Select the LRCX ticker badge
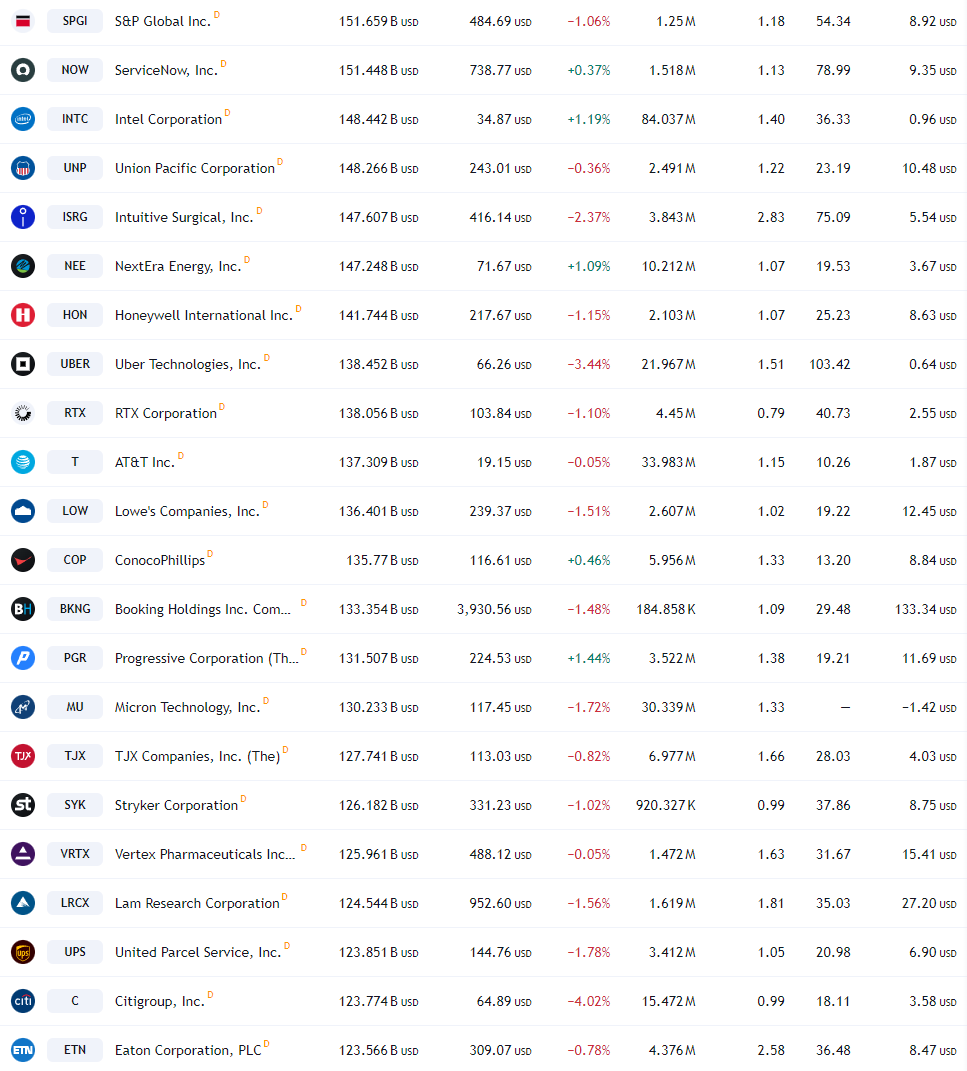967x1071 pixels. [75, 903]
